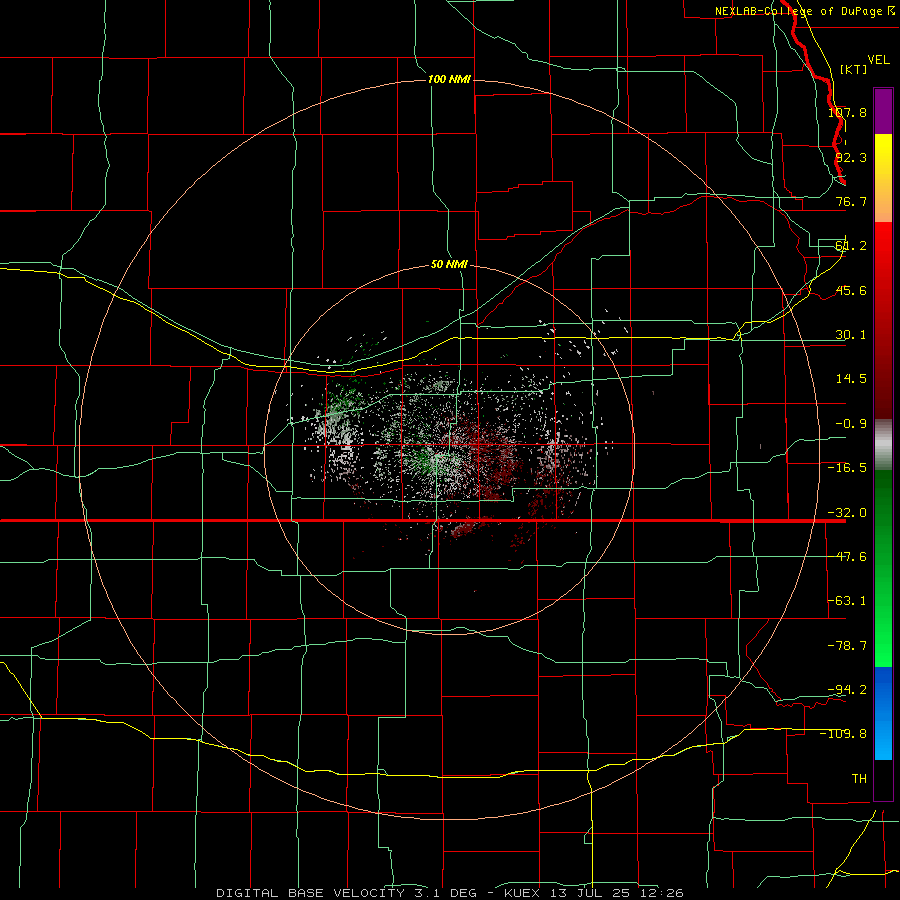Click the 50 NMI range ring label

click(449, 264)
